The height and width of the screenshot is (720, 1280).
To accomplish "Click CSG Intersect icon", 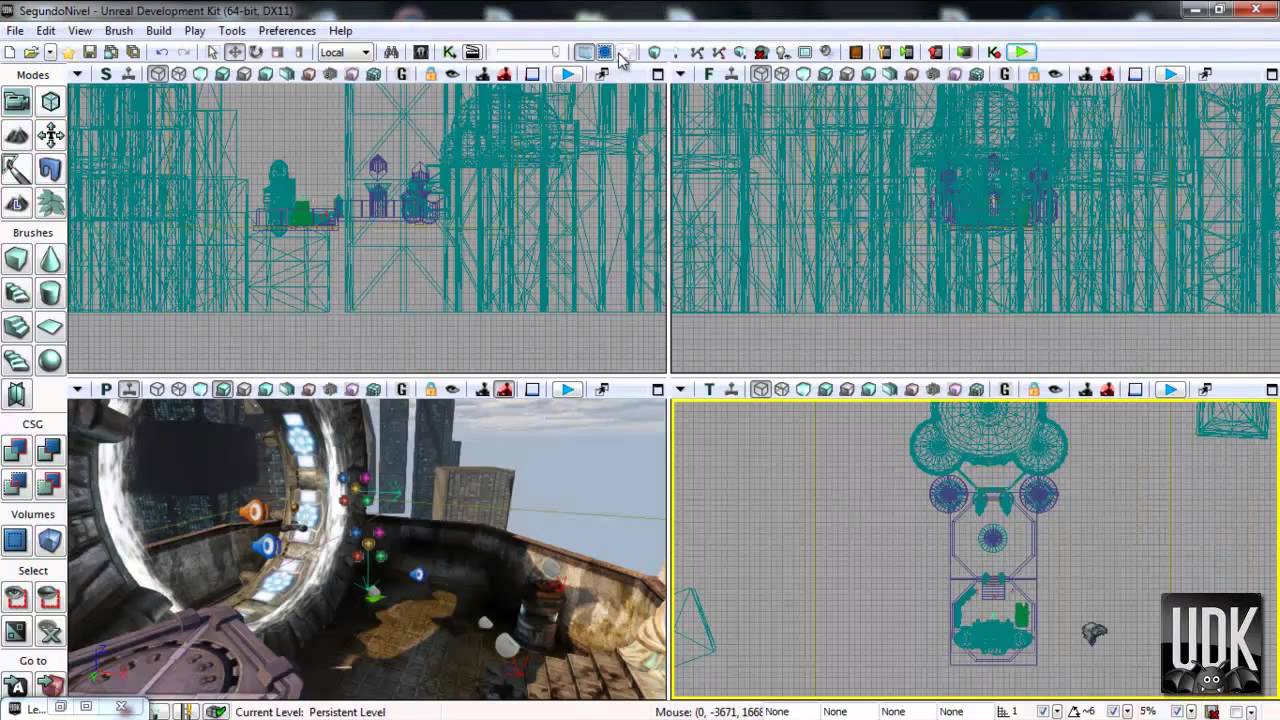I will [x=17, y=485].
